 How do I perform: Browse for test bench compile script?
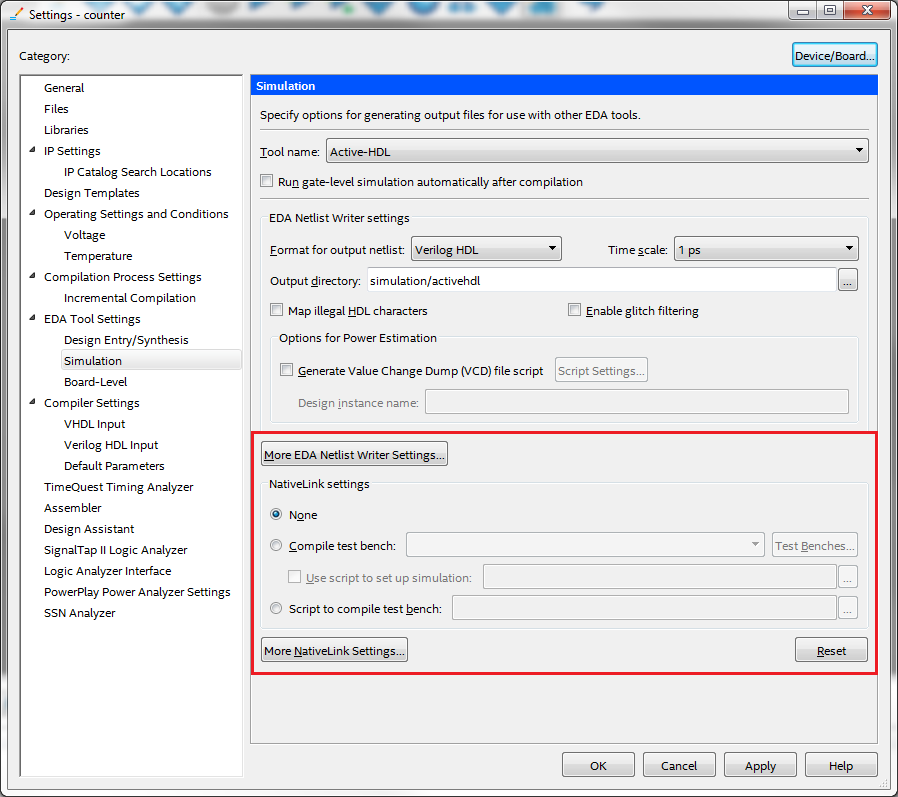848,608
